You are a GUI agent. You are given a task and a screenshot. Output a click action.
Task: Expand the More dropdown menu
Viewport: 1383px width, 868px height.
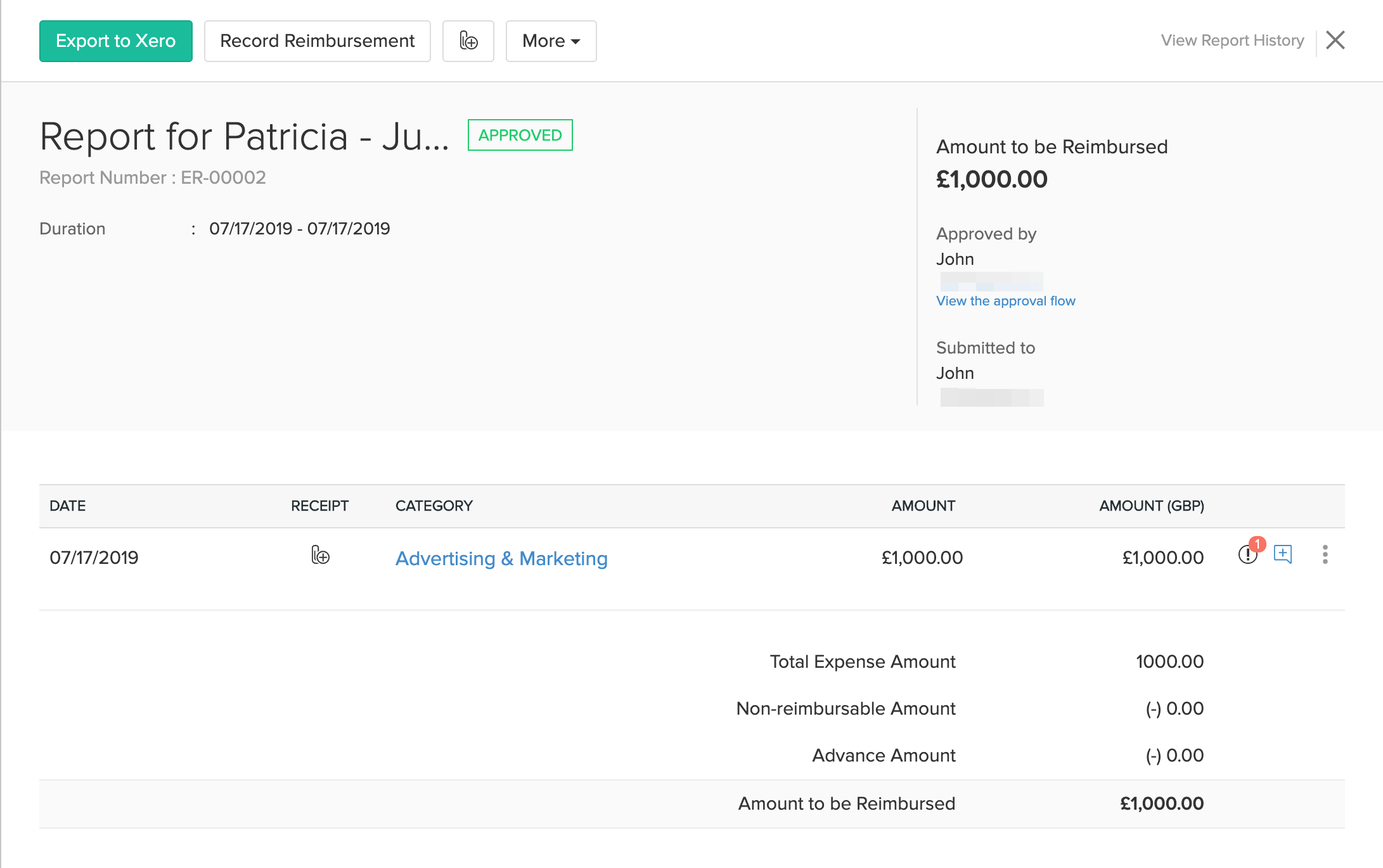pos(550,41)
